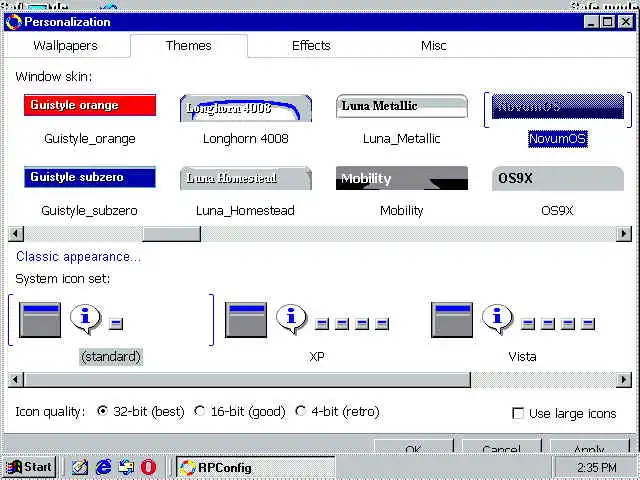This screenshot has height=480, width=640.
Task: Choose the Longhorn 4008 skin thumbnail
Action: tap(246, 108)
